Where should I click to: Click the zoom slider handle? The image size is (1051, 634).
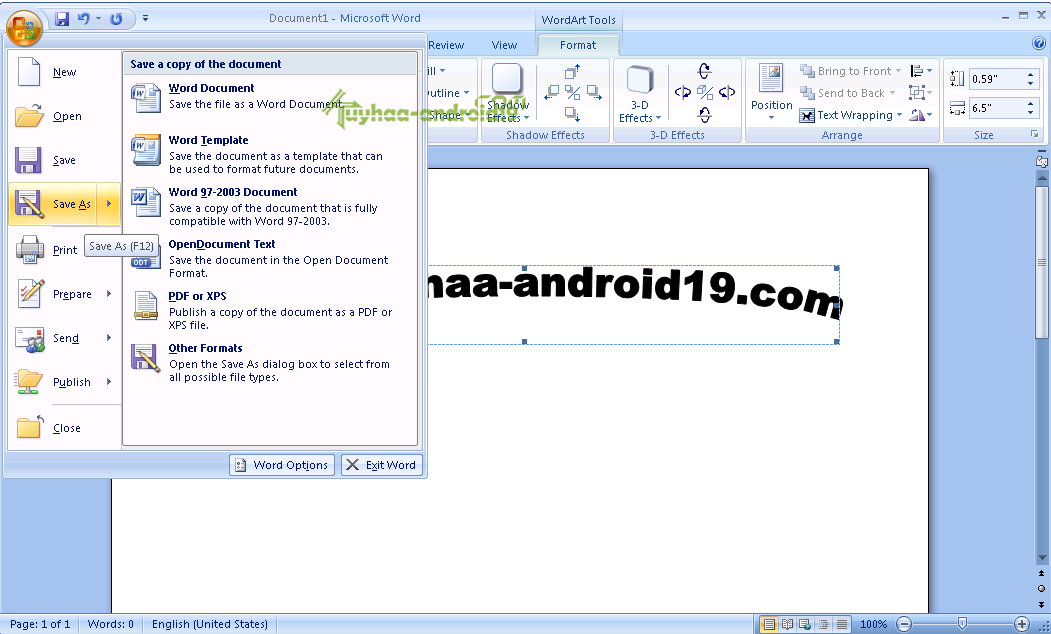962,624
